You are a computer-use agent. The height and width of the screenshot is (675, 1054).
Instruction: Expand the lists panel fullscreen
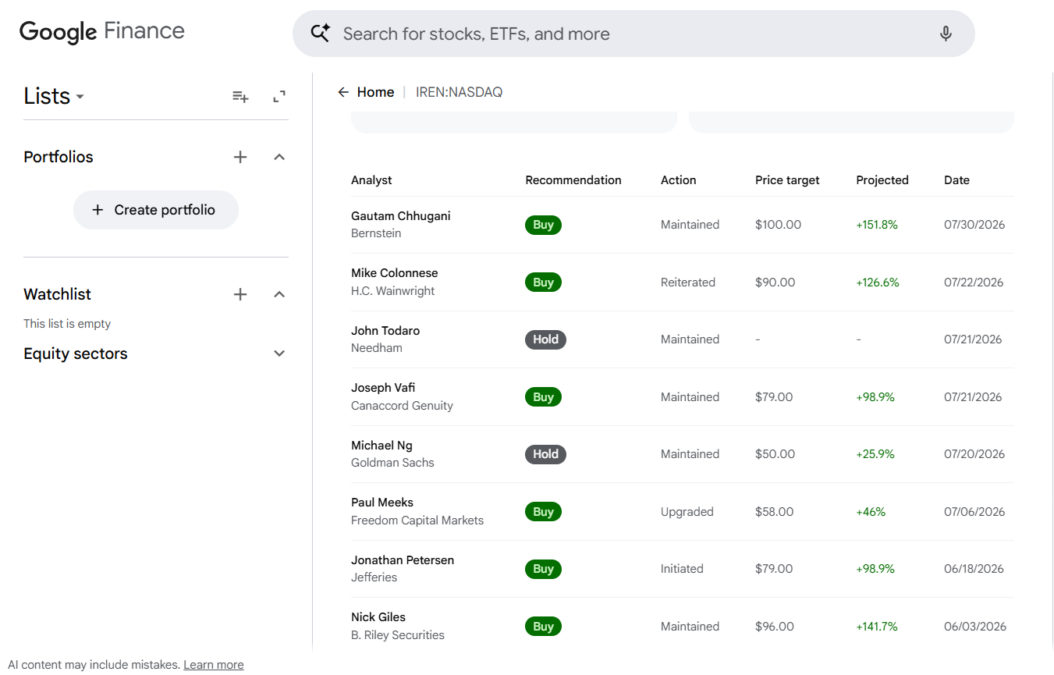point(279,97)
